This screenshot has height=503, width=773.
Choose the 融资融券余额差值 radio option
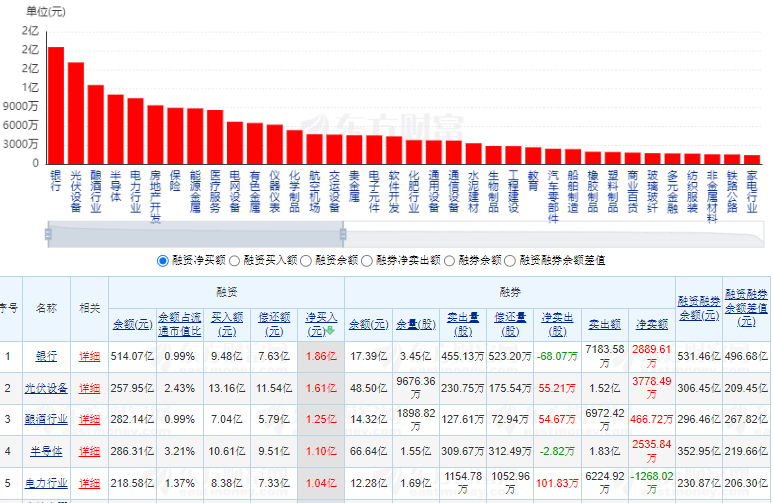point(510,260)
